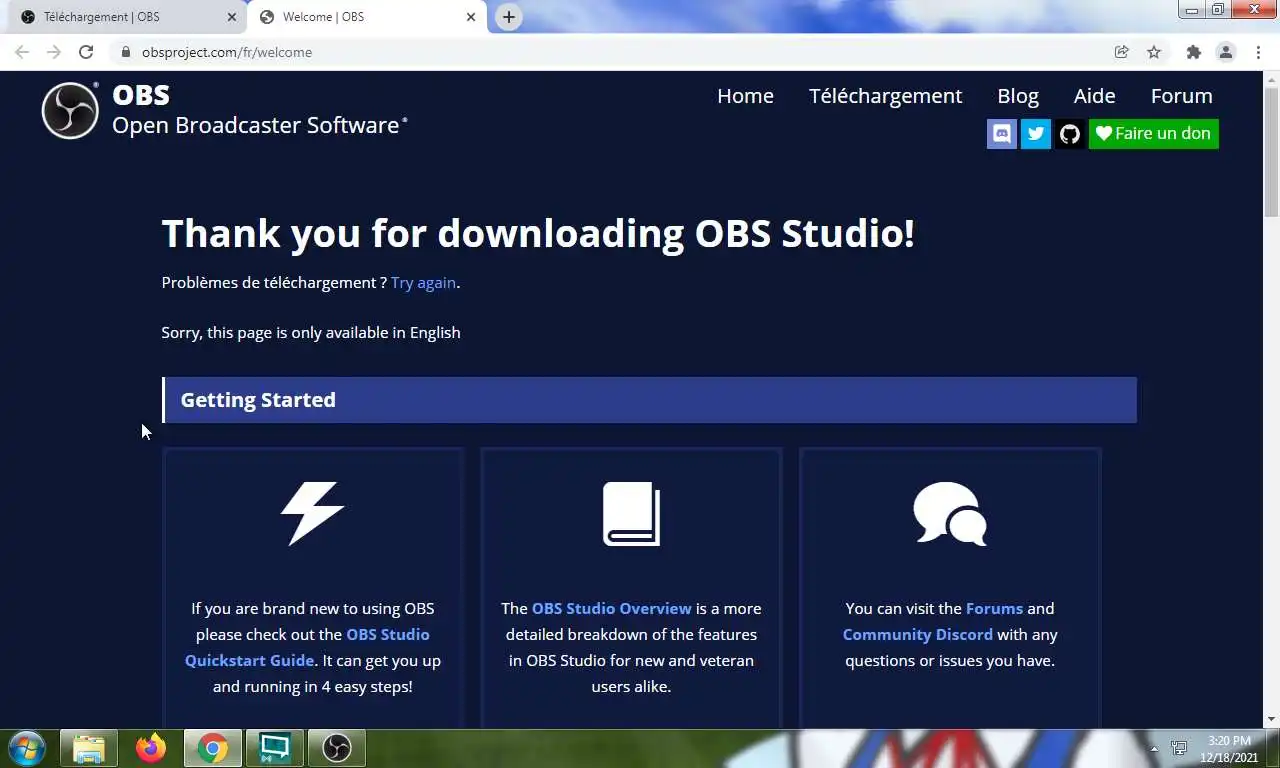Click the network tray icon
This screenshot has width=1280, height=768.
(x=1179, y=748)
